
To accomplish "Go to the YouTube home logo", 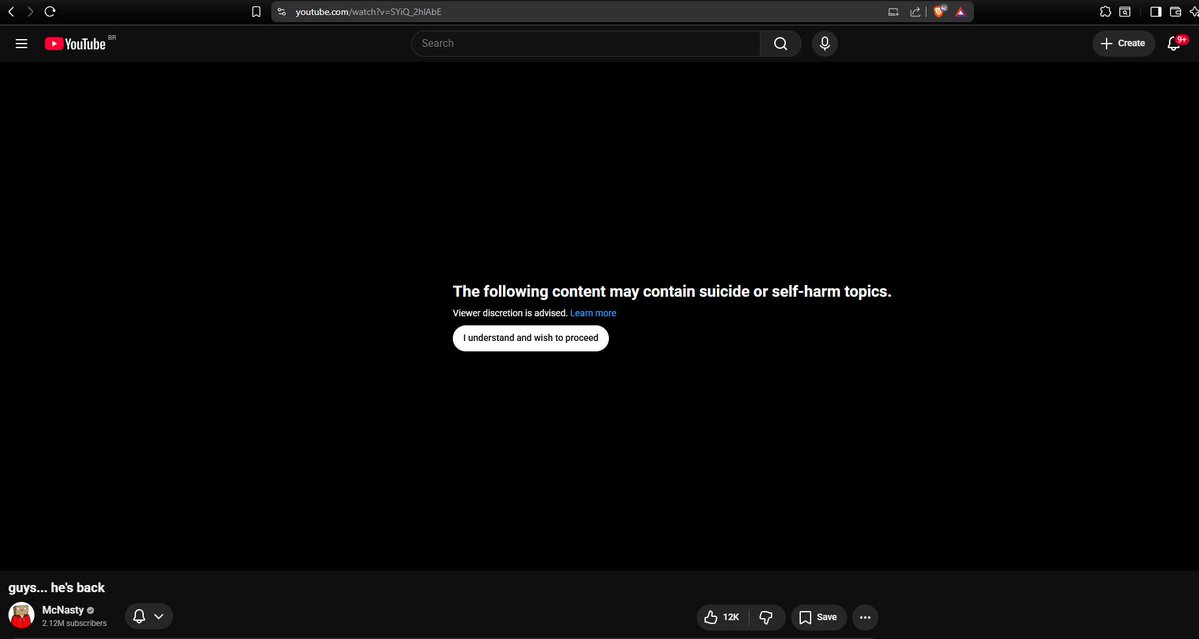I will [75, 44].
